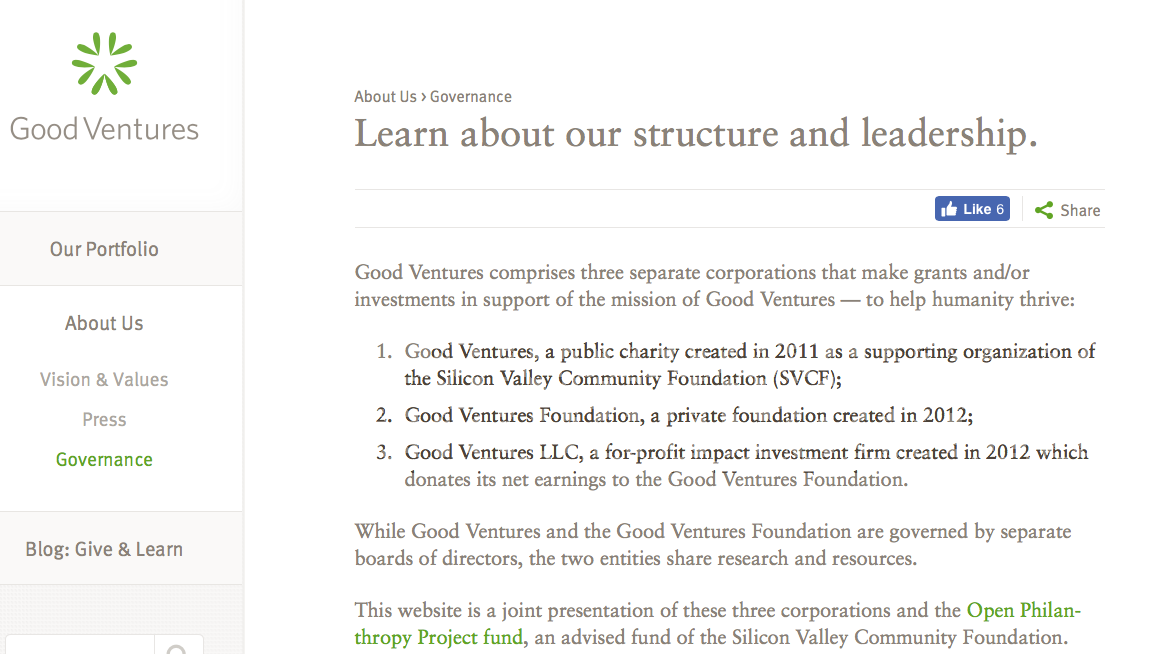Screen dimensions: 1175x654
Task: Click the Good Ventures green starburst logo
Action: click(x=104, y=64)
